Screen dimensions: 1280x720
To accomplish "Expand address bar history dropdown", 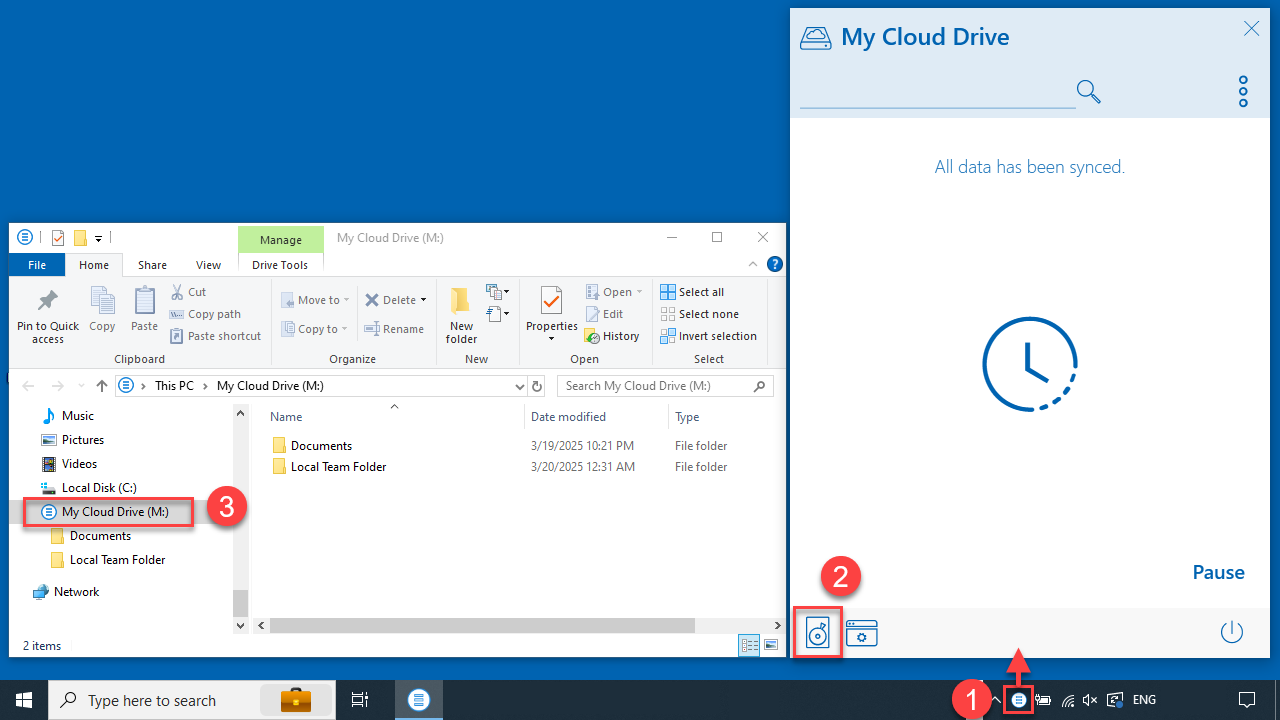I will [x=520, y=386].
